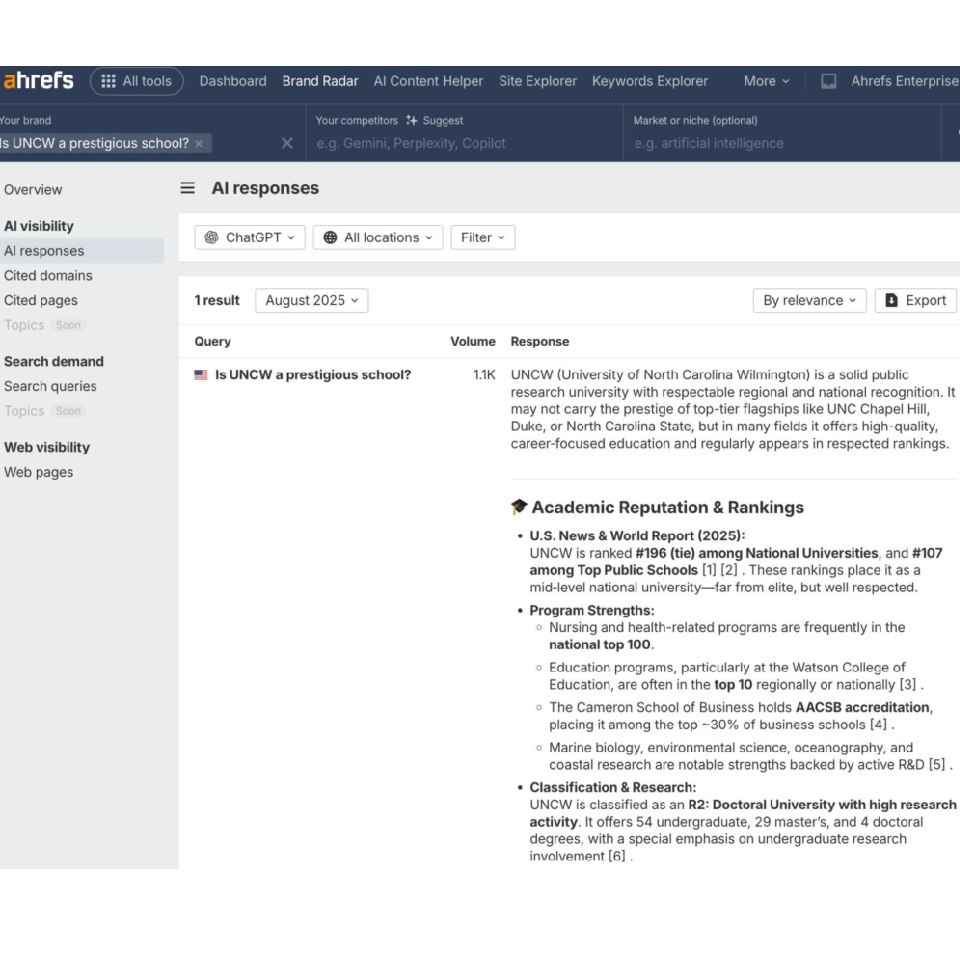
Task: Open Cited domains in the sidebar
Action: [x=48, y=276]
